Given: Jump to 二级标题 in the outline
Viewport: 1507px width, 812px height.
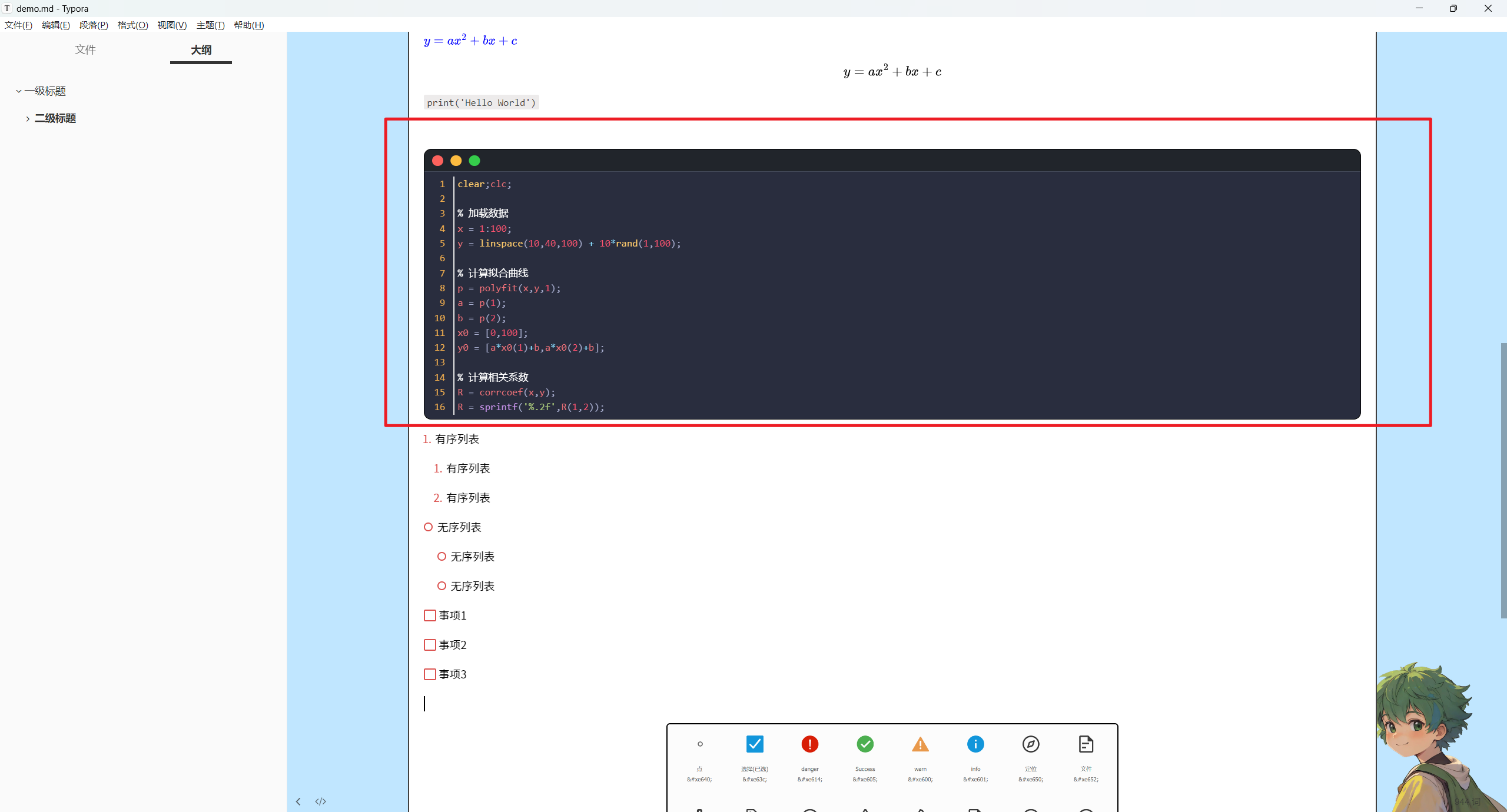Looking at the screenshot, I should pyautogui.click(x=55, y=118).
